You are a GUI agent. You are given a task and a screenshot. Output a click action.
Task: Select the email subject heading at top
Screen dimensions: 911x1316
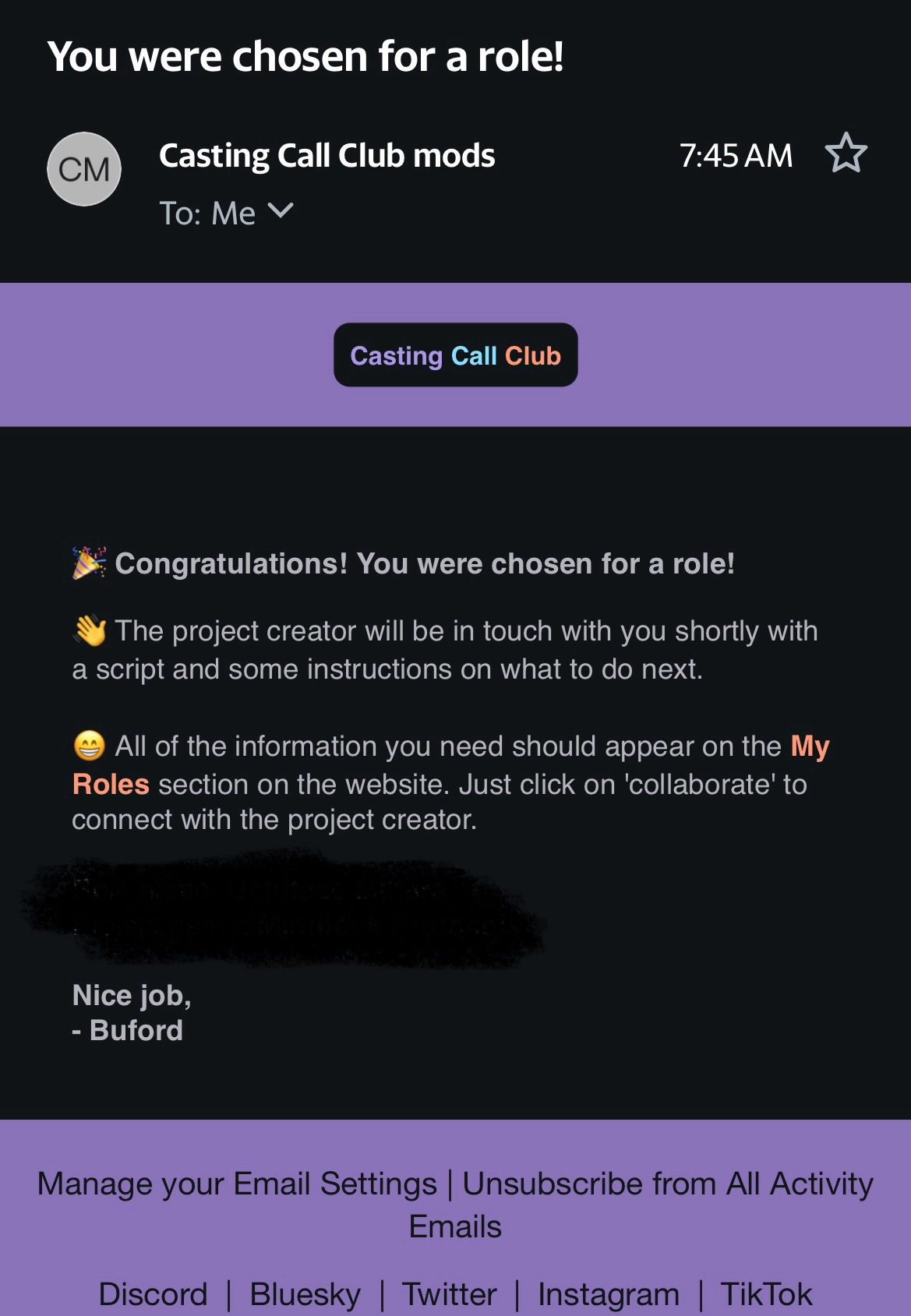pos(305,57)
